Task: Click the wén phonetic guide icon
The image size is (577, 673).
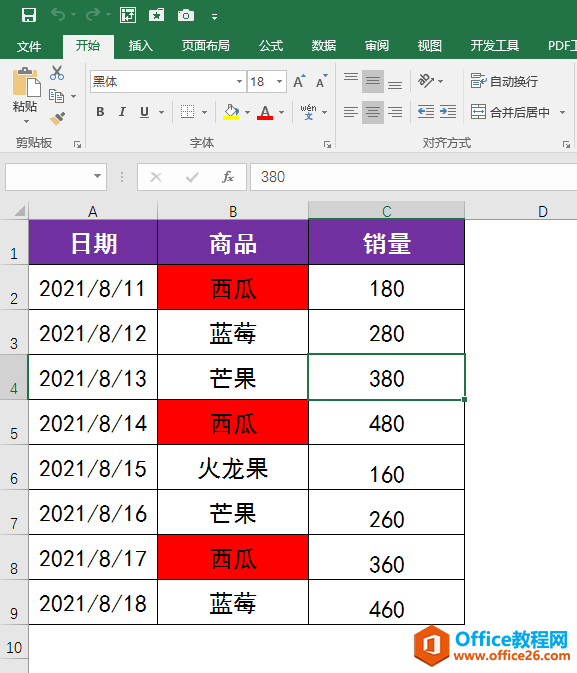Action: (x=308, y=112)
